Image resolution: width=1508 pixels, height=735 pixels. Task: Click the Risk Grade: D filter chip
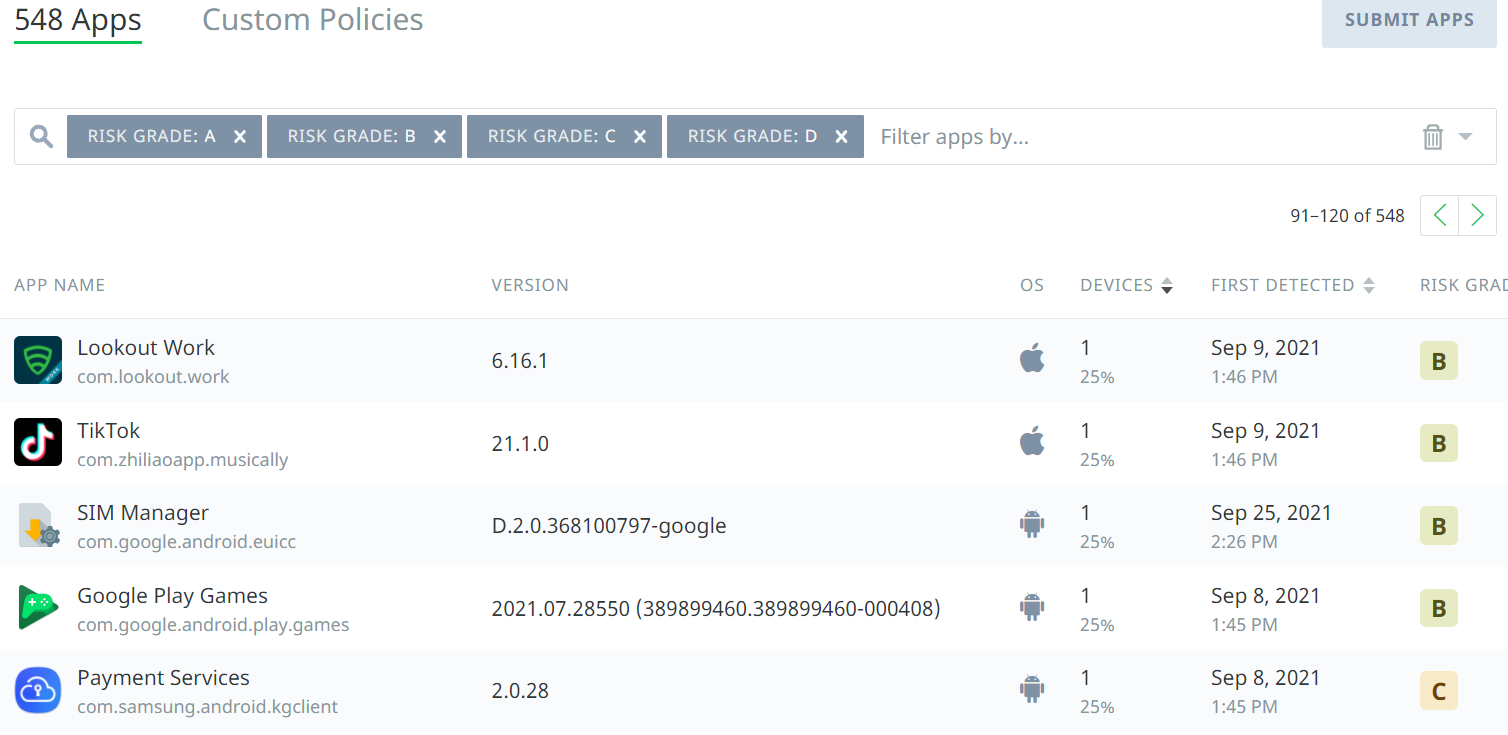pos(765,137)
